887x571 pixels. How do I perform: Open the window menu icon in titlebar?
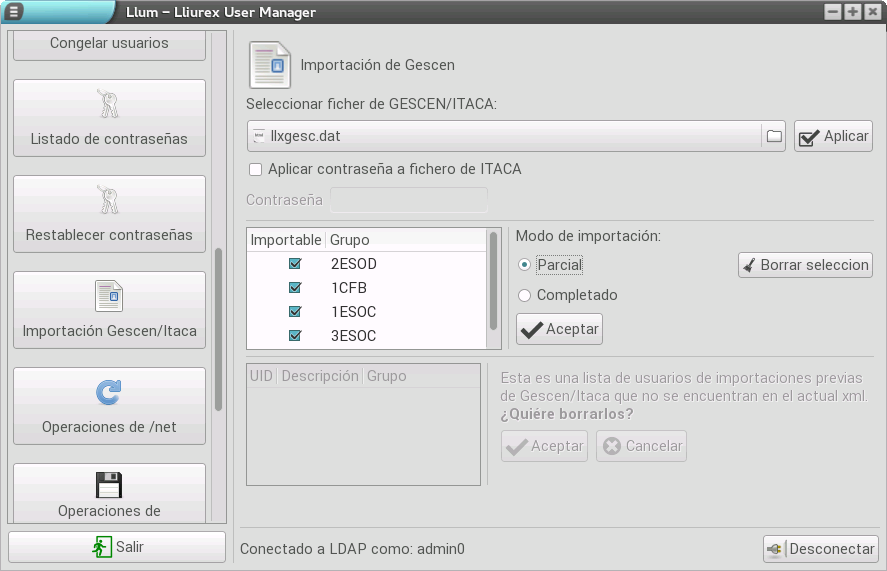(x=14, y=12)
